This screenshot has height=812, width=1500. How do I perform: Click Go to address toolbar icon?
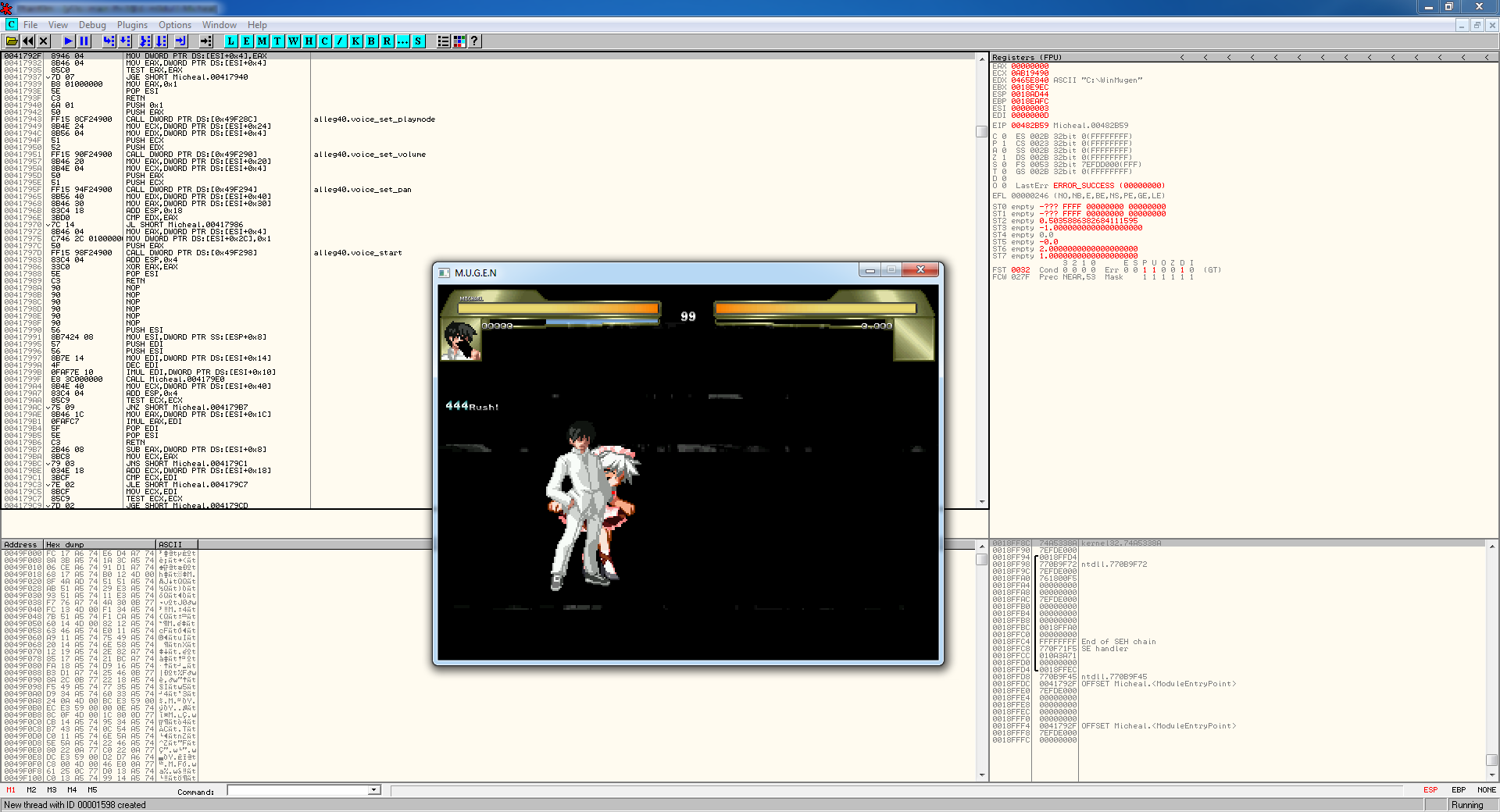206,41
